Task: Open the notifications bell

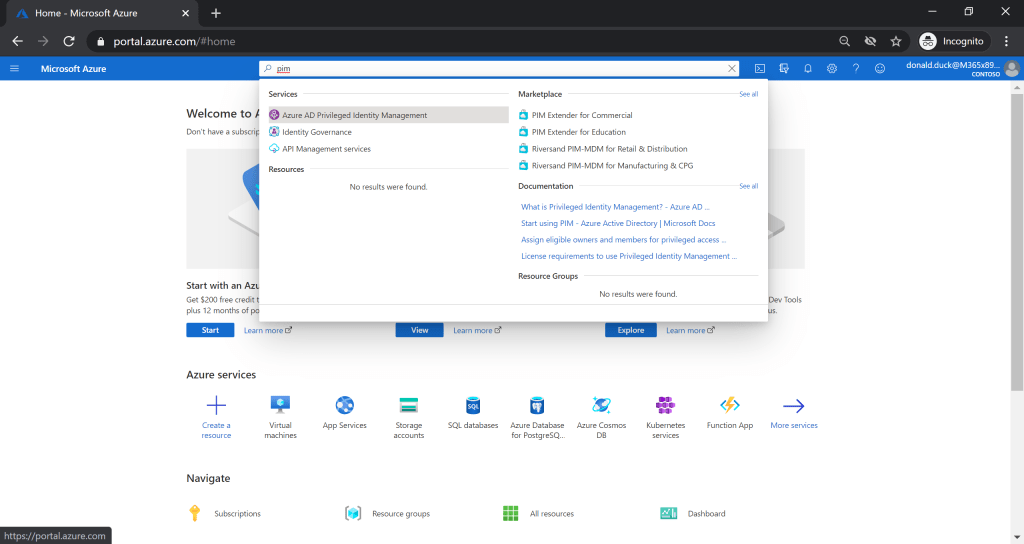Action: (x=807, y=68)
